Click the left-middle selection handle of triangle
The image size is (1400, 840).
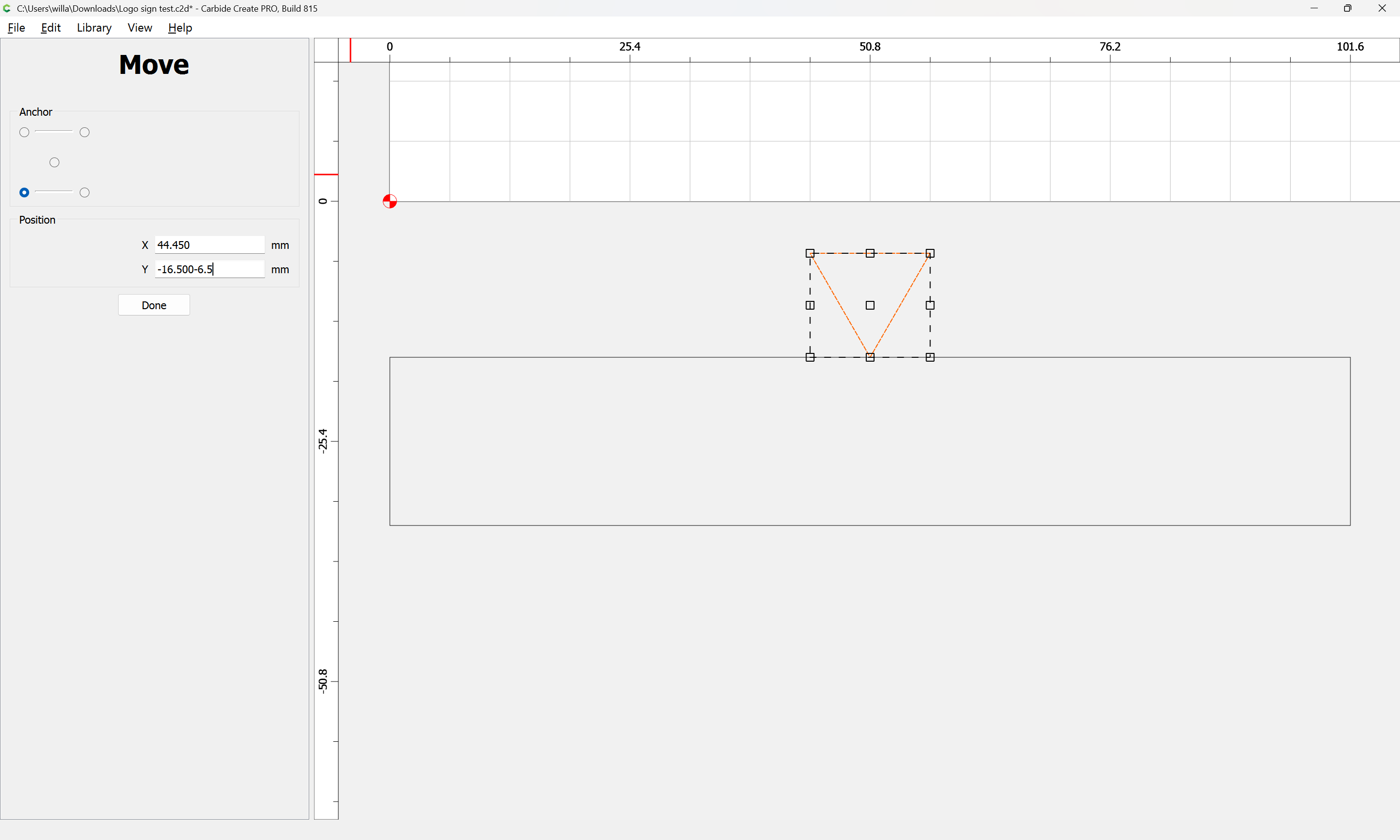click(x=810, y=305)
